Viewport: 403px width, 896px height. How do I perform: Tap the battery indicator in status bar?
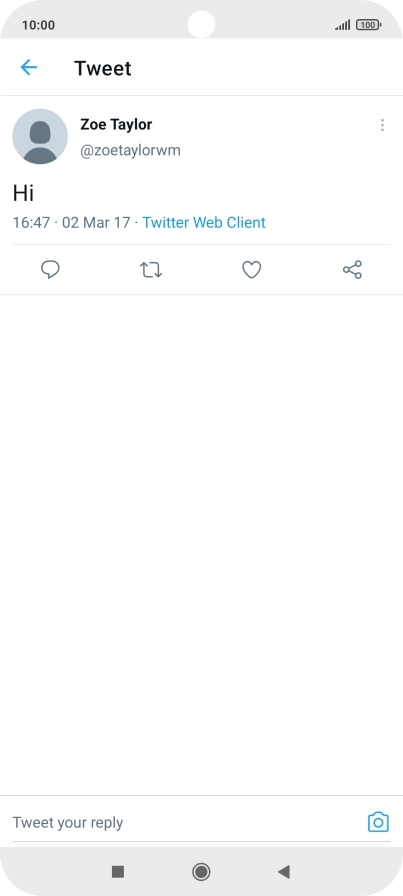click(369, 25)
